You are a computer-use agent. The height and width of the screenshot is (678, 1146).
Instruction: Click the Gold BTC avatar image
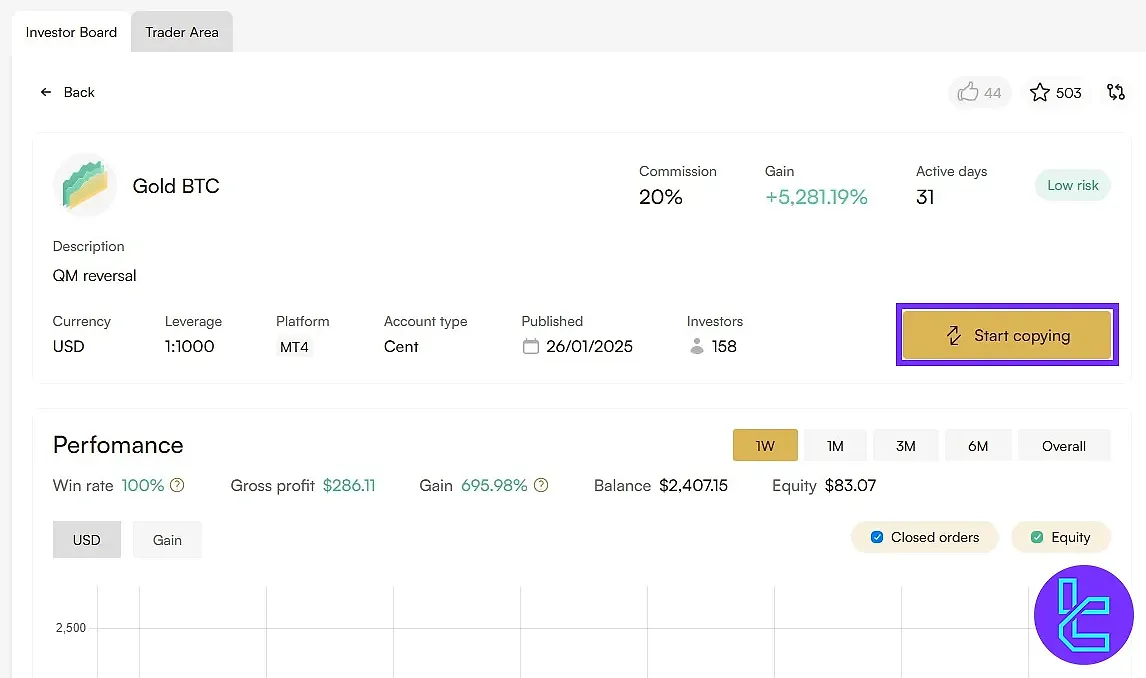click(85, 185)
